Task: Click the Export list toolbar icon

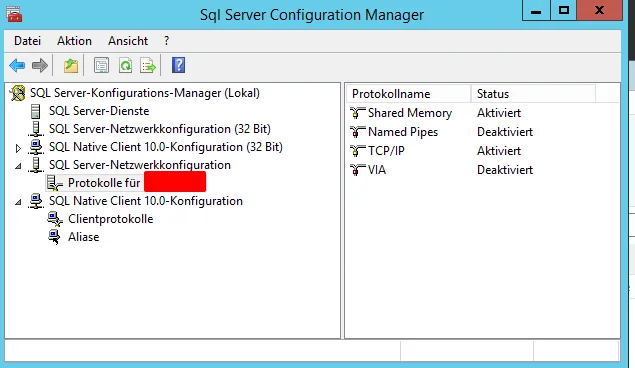Action: pyautogui.click(x=148, y=65)
